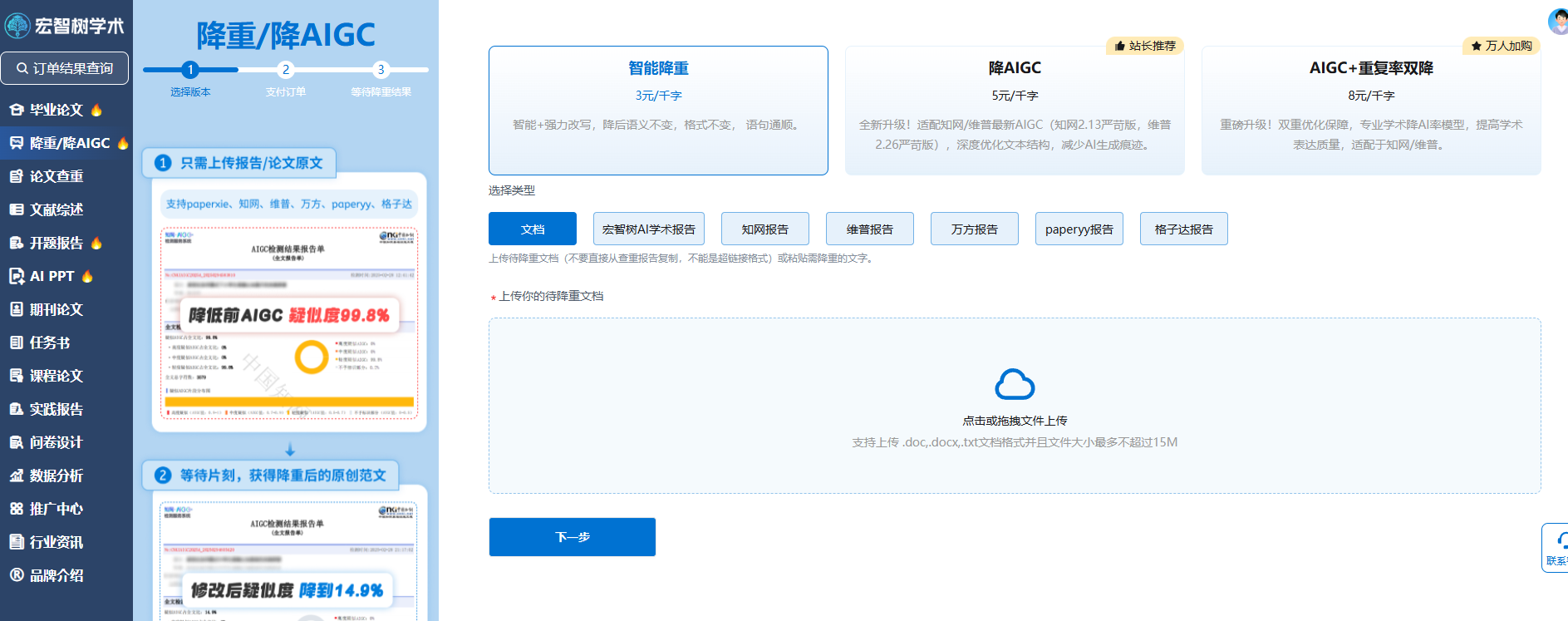Image resolution: width=1568 pixels, height=621 pixels.
Task: Open the 订单结果查询 search button
Action: tap(65, 68)
